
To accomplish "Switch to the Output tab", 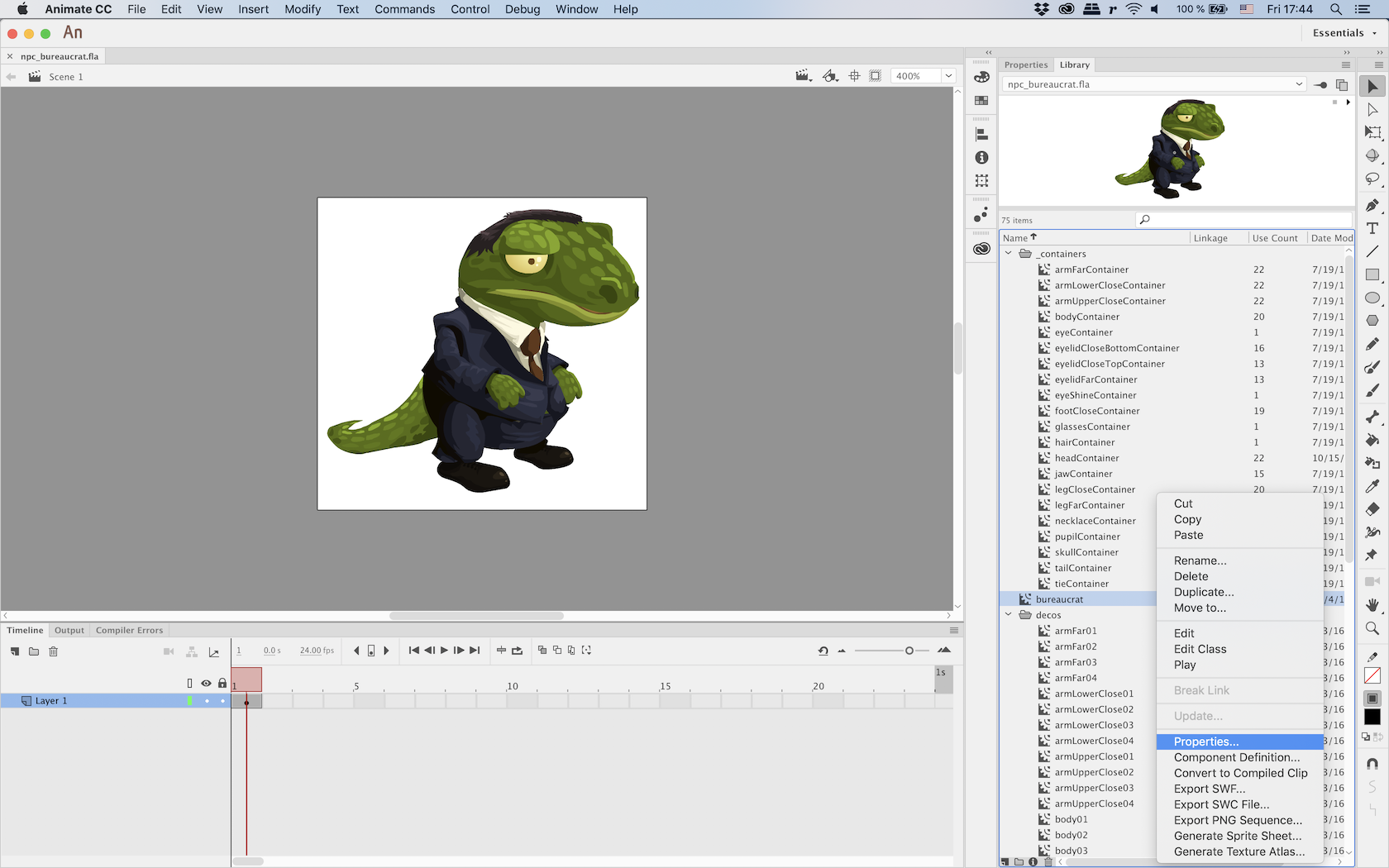I will [69, 630].
